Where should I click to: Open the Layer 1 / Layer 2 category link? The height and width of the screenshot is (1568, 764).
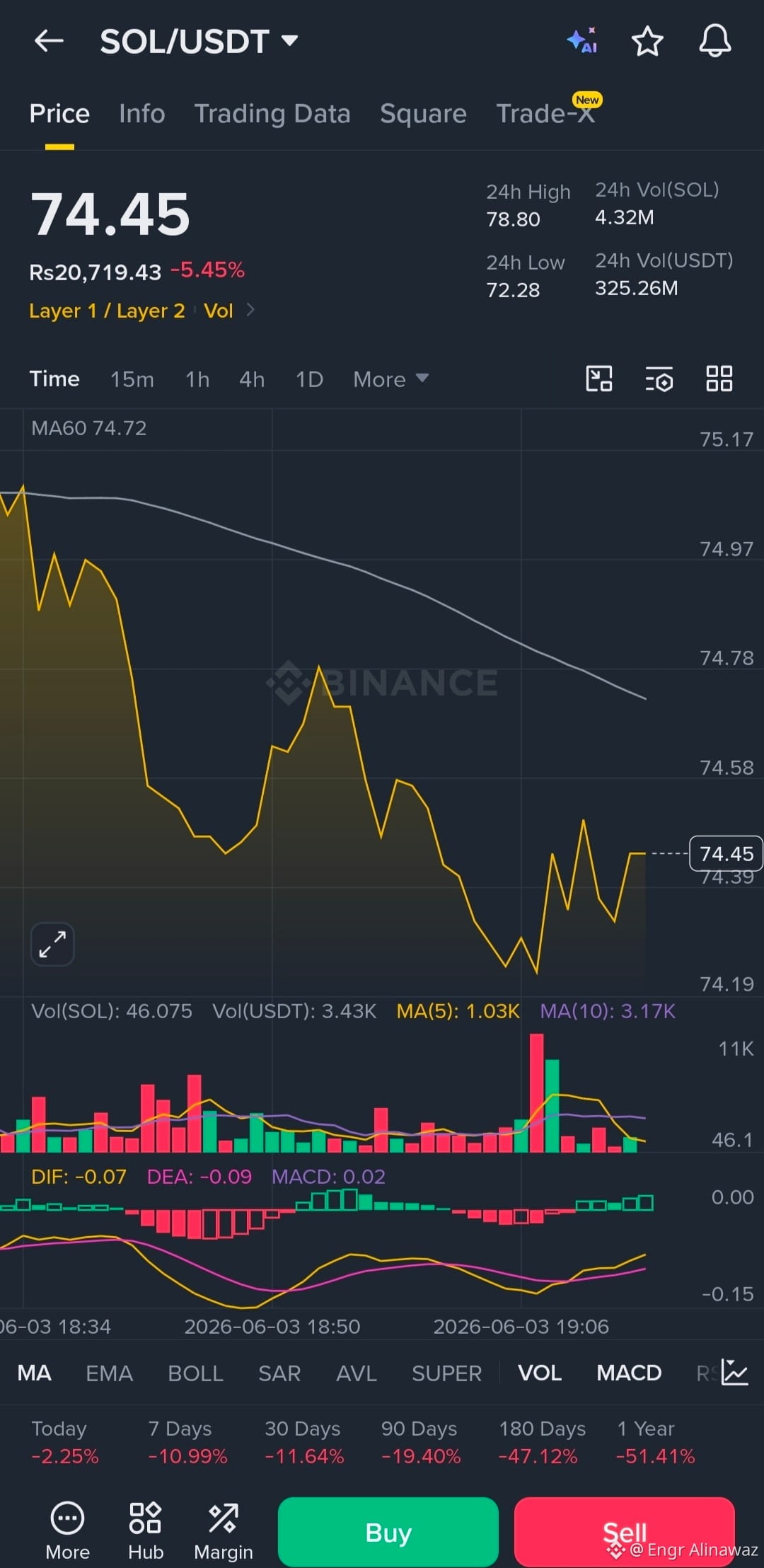[107, 311]
